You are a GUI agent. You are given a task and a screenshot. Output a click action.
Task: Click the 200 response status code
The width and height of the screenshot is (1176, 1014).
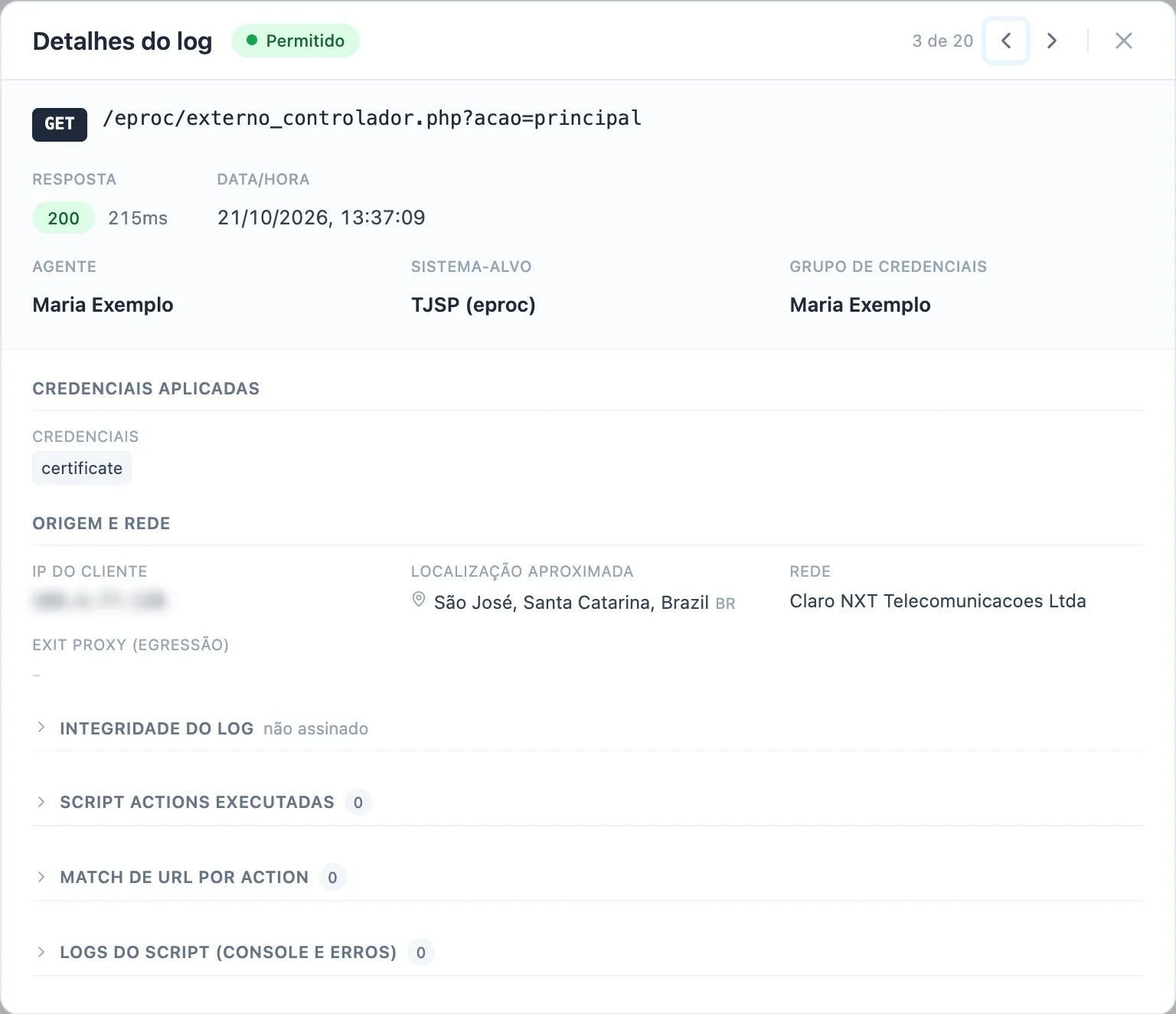pyautogui.click(x=64, y=218)
